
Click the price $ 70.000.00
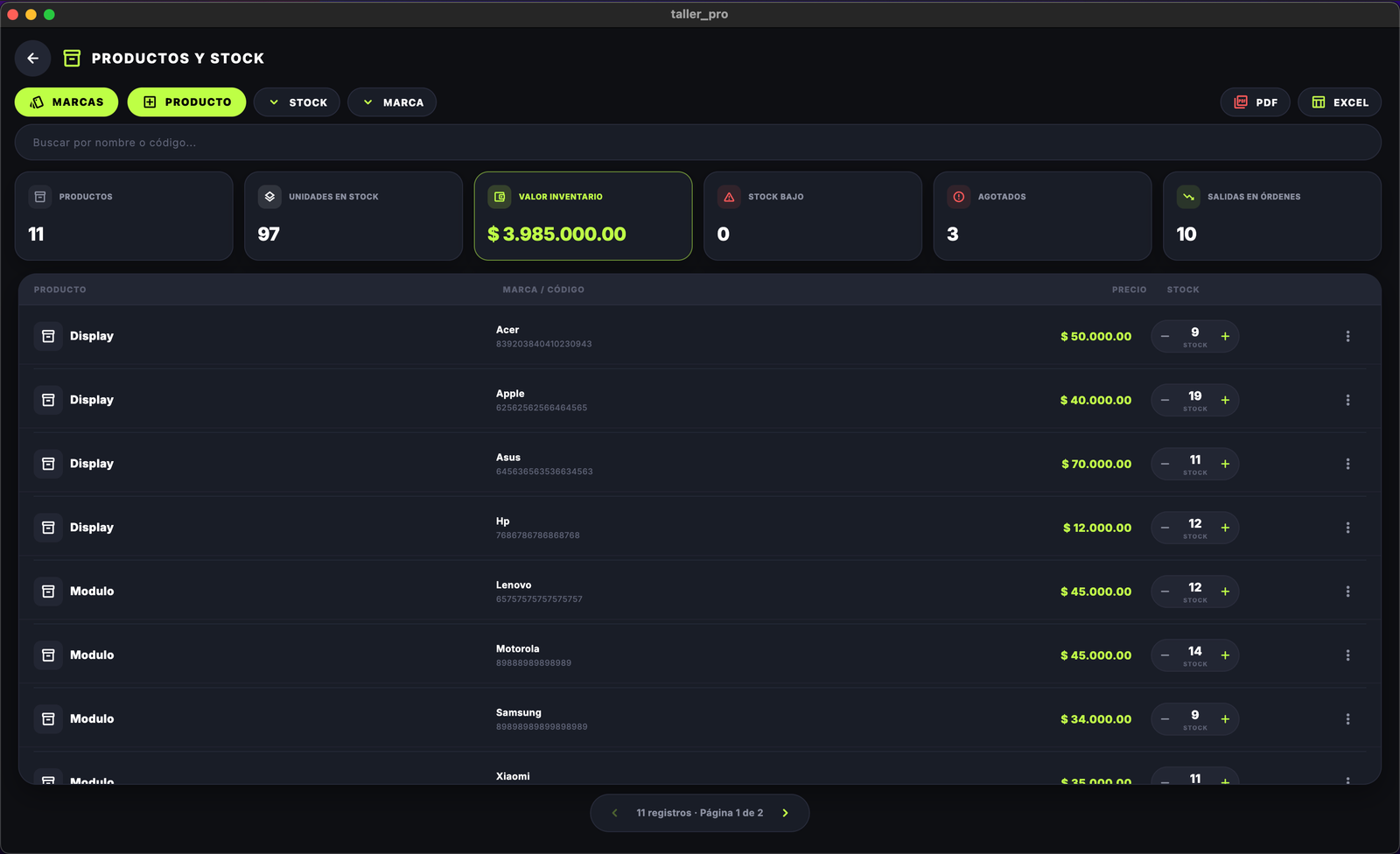tap(1096, 465)
